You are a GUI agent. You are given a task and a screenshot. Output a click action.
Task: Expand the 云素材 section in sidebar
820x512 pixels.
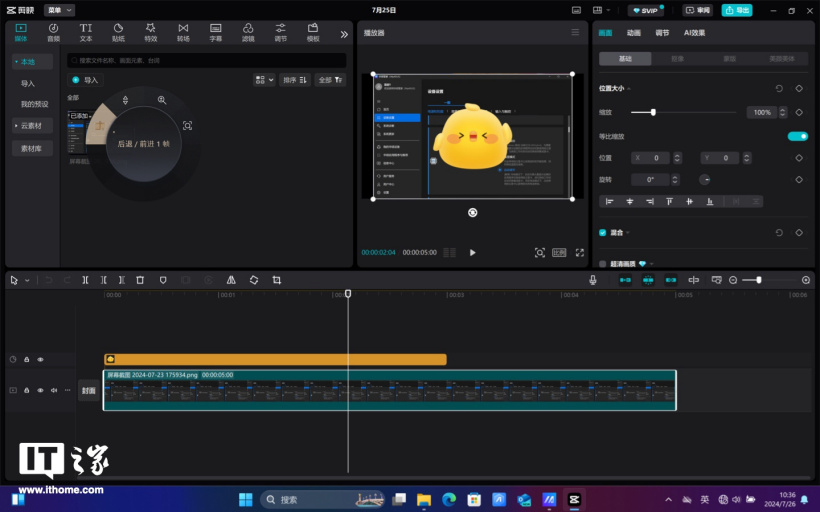click(32, 126)
